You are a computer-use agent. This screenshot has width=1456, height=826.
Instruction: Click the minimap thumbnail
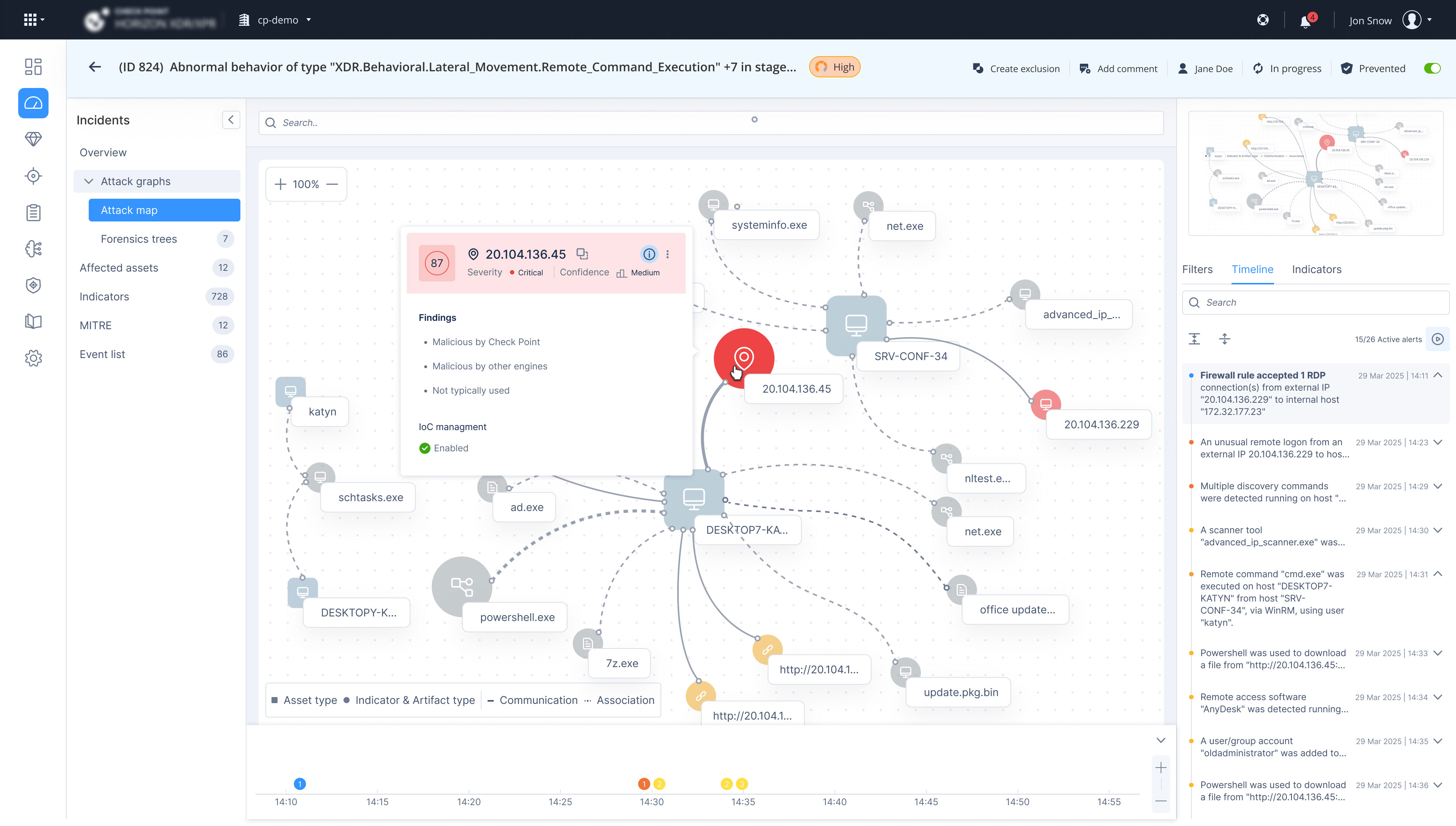1316,173
